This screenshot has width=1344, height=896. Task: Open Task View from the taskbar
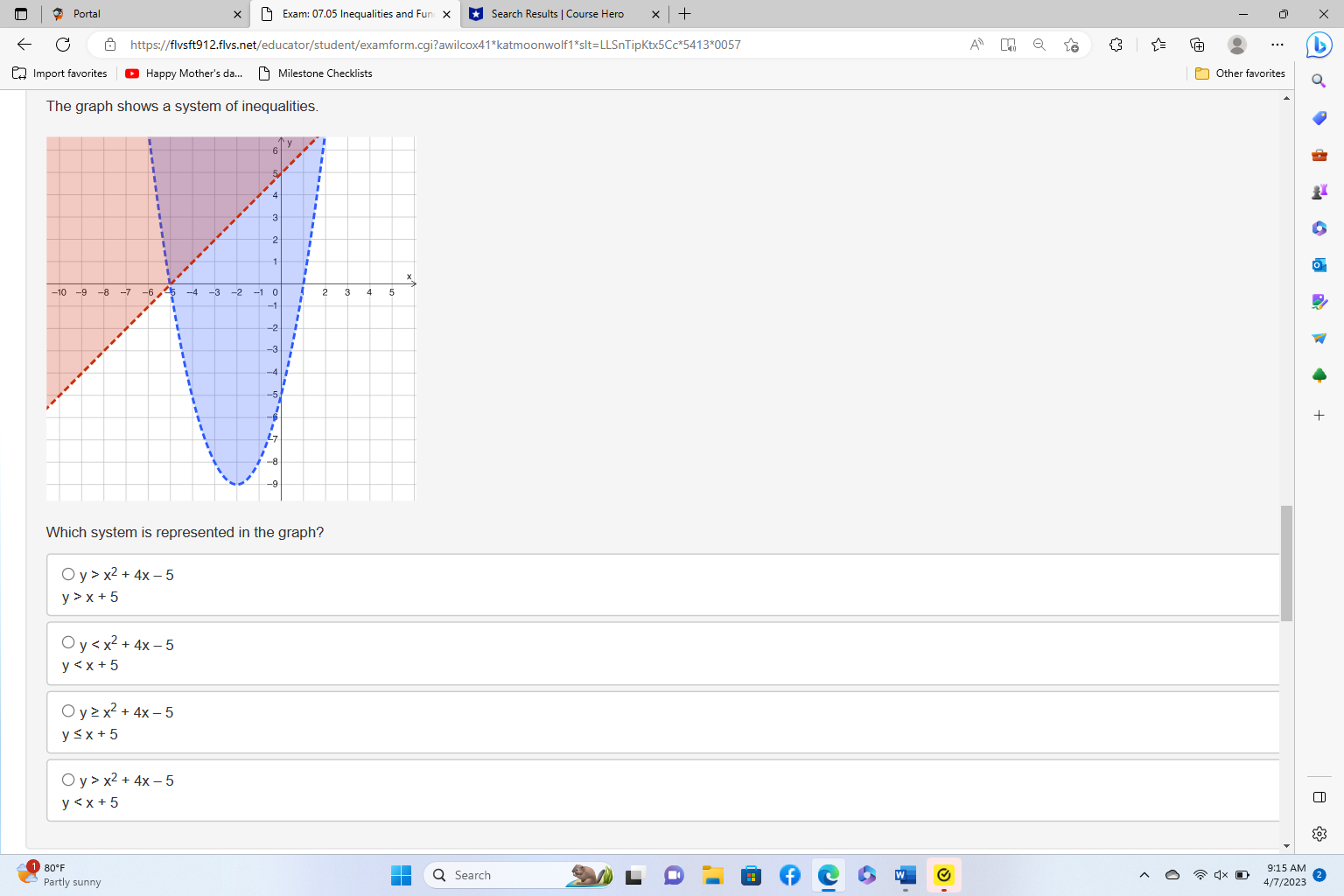(x=635, y=875)
